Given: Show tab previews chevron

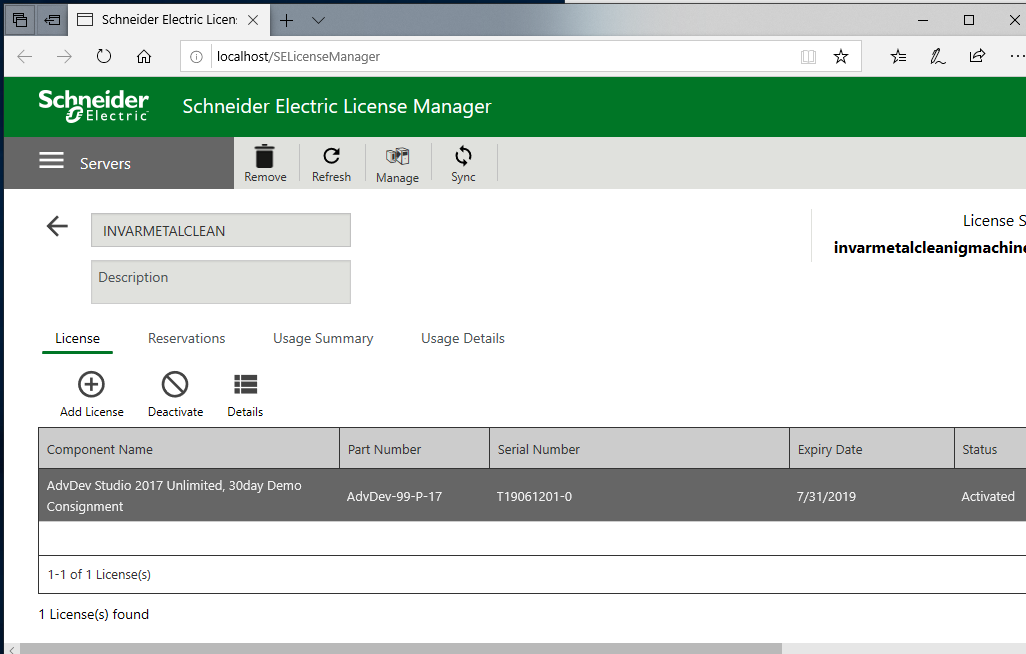Looking at the screenshot, I should point(318,20).
